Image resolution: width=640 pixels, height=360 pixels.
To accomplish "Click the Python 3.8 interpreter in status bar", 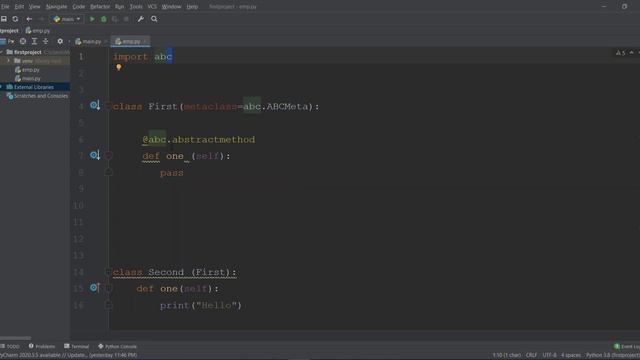I will click(613, 355).
